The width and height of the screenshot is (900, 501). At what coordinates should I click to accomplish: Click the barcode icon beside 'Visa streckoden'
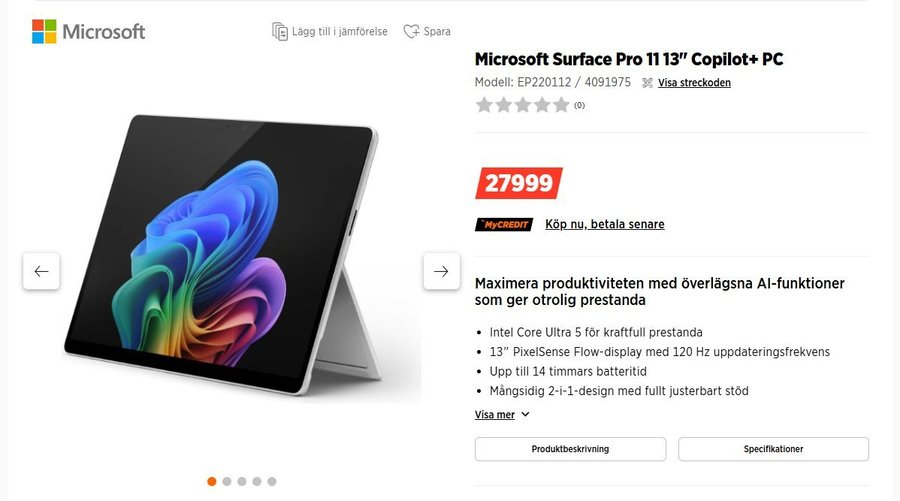coord(648,83)
